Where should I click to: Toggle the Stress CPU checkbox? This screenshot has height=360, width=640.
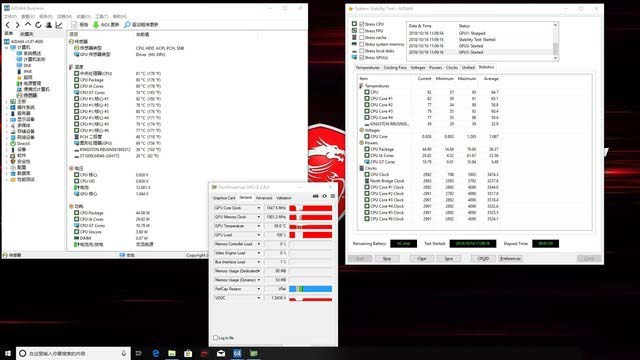click(x=362, y=24)
